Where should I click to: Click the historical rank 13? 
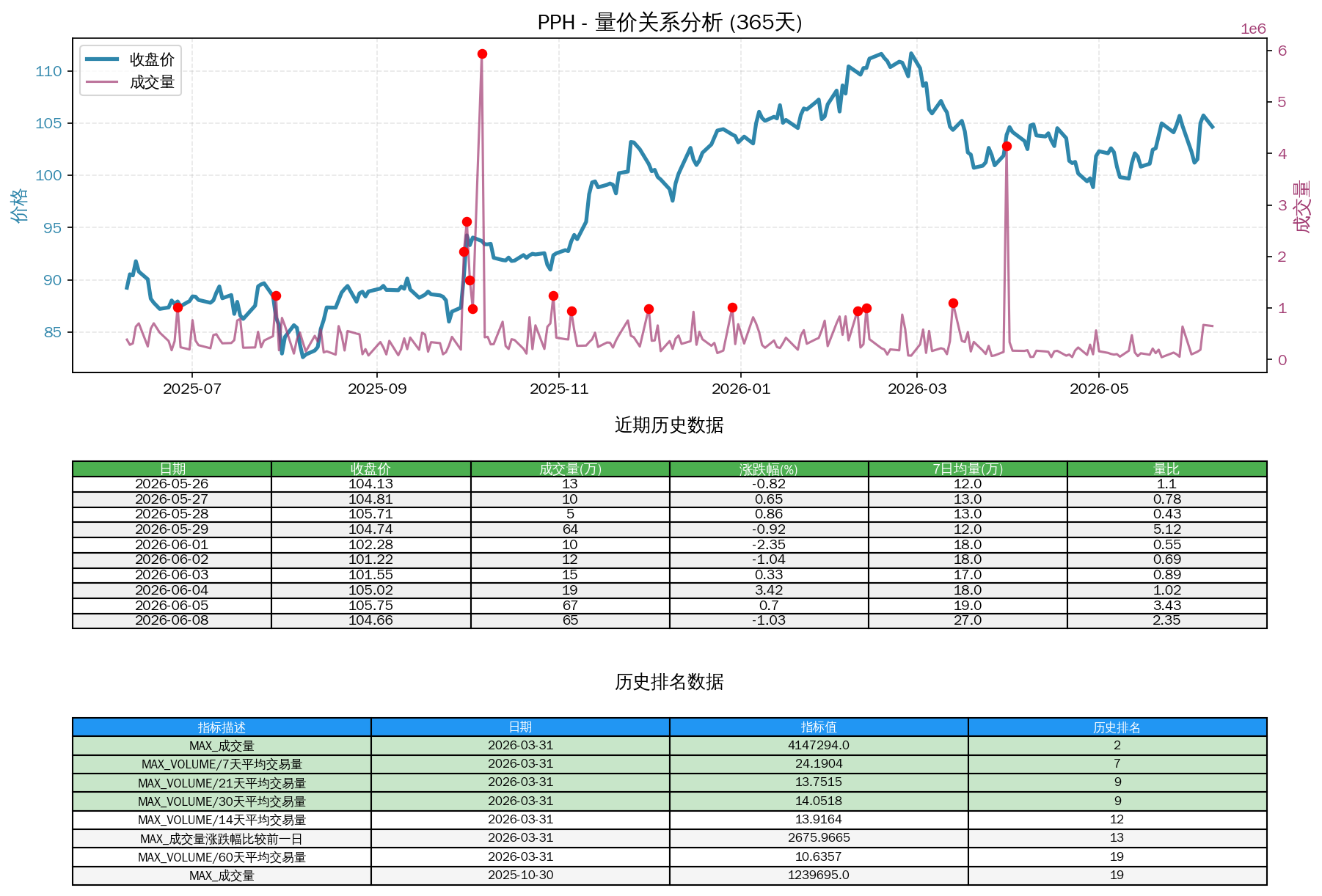pyautogui.click(x=1117, y=838)
